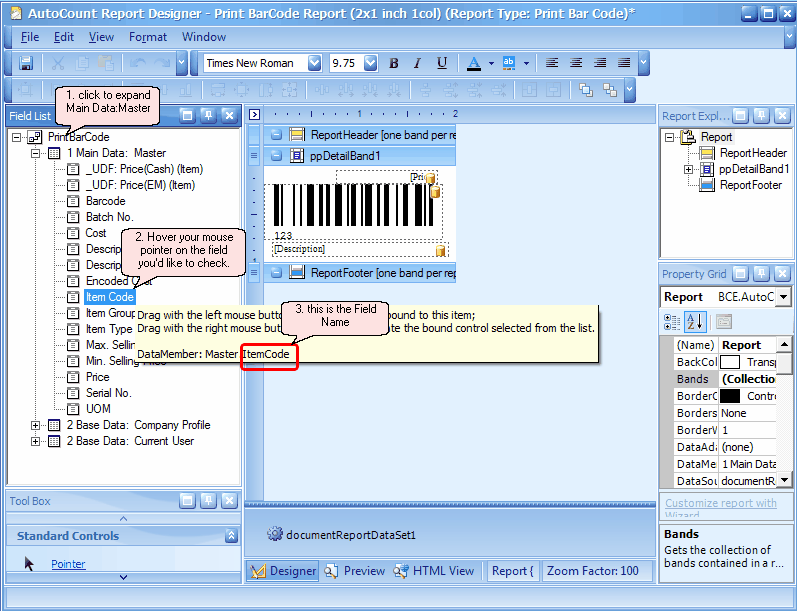Select _UDF: Price(EM) (Item) field
The width and height of the screenshot is (797, 611).
pyautogui.click(x=140, y=185)
